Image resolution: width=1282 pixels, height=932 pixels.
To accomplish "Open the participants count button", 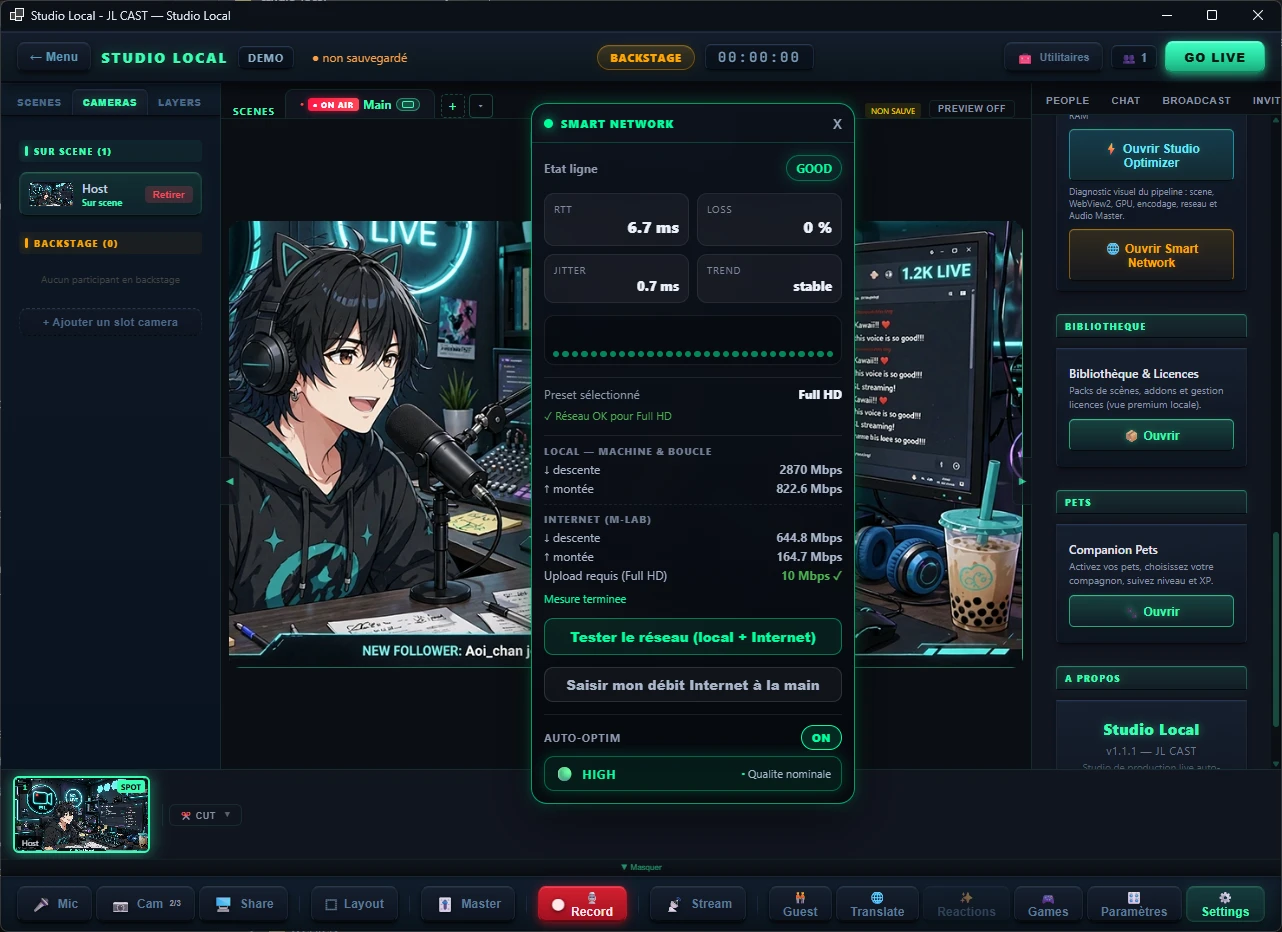I will click(1134, 58).
